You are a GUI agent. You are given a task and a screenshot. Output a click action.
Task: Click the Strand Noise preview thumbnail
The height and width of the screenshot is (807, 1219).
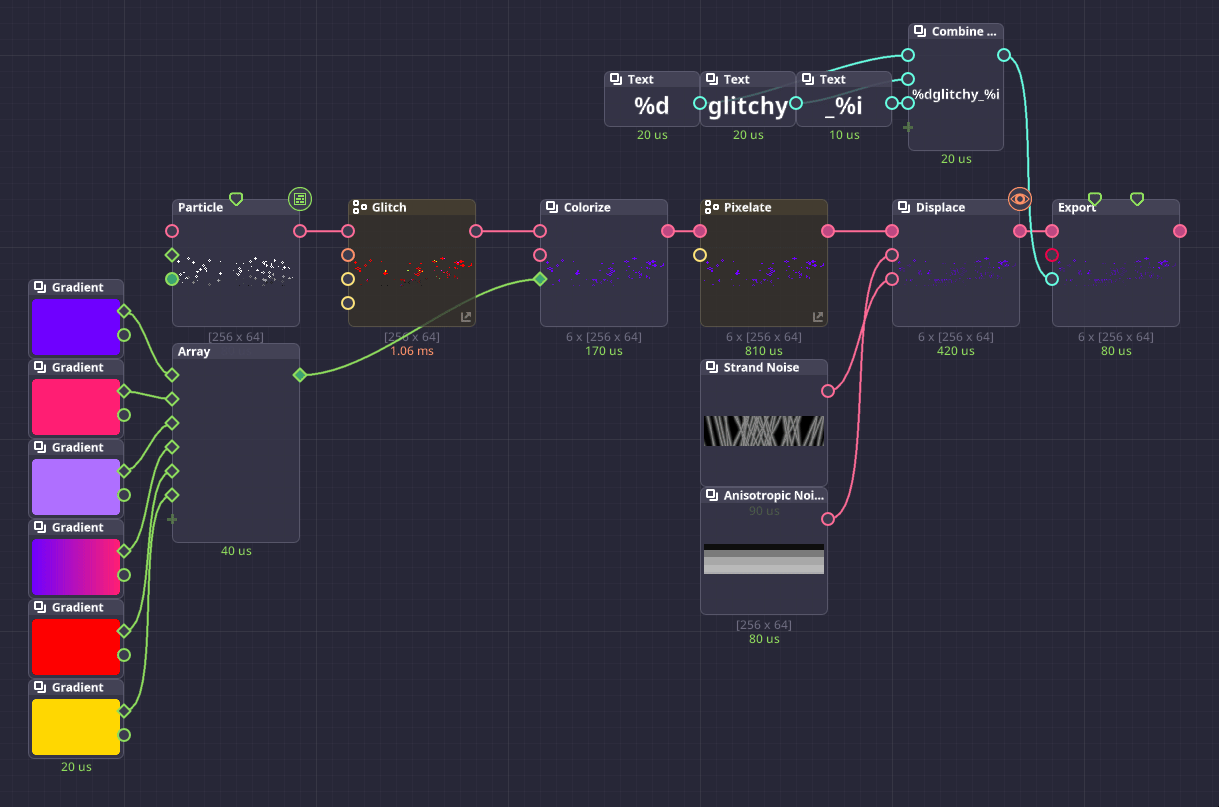764,431
